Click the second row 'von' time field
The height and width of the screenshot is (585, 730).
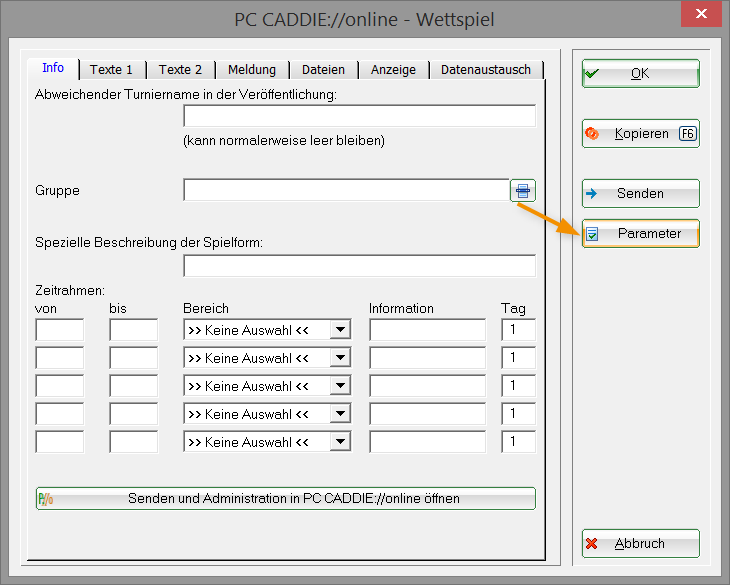coord(60,358)
